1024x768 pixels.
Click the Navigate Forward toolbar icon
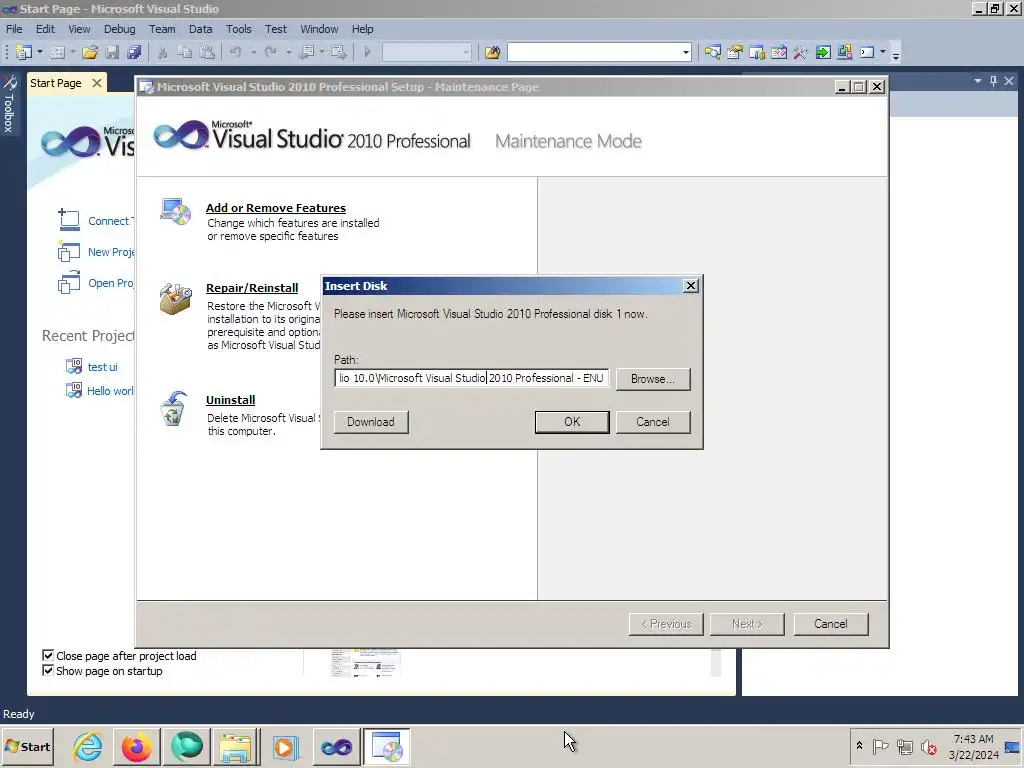tap(338, 52)
